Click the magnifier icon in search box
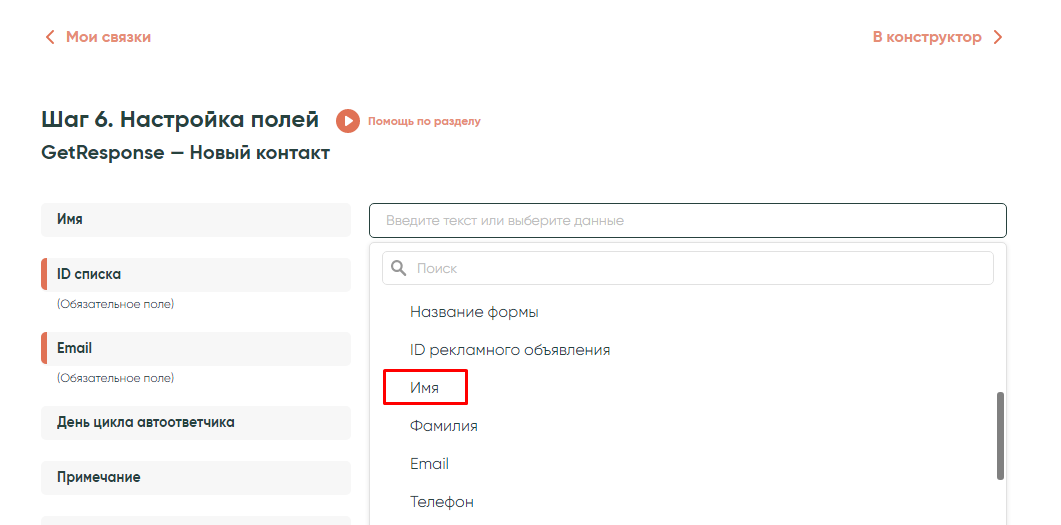1061x525 pixels. (x=399, y=268)
